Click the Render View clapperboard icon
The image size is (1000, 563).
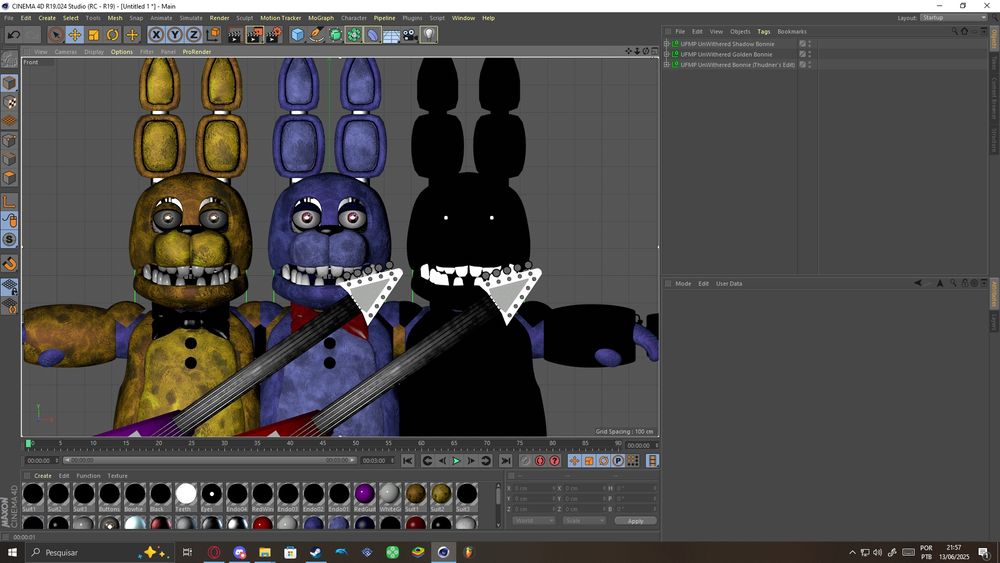click(x=235, y=35)
